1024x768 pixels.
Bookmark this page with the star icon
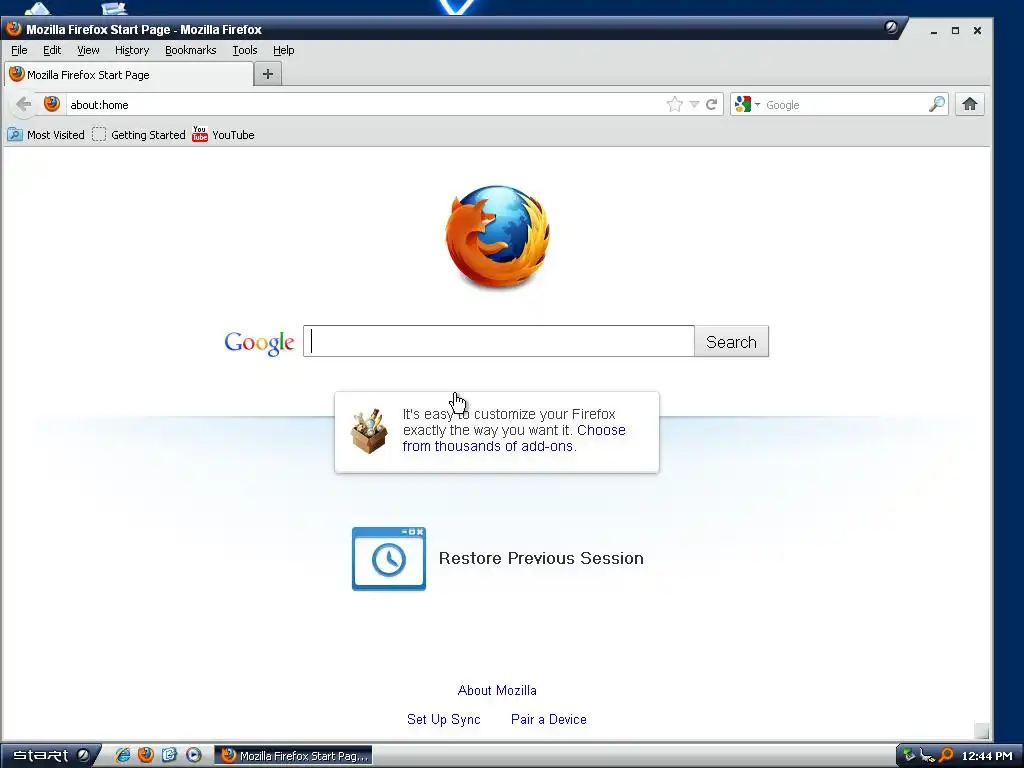[x=675, y=104]
